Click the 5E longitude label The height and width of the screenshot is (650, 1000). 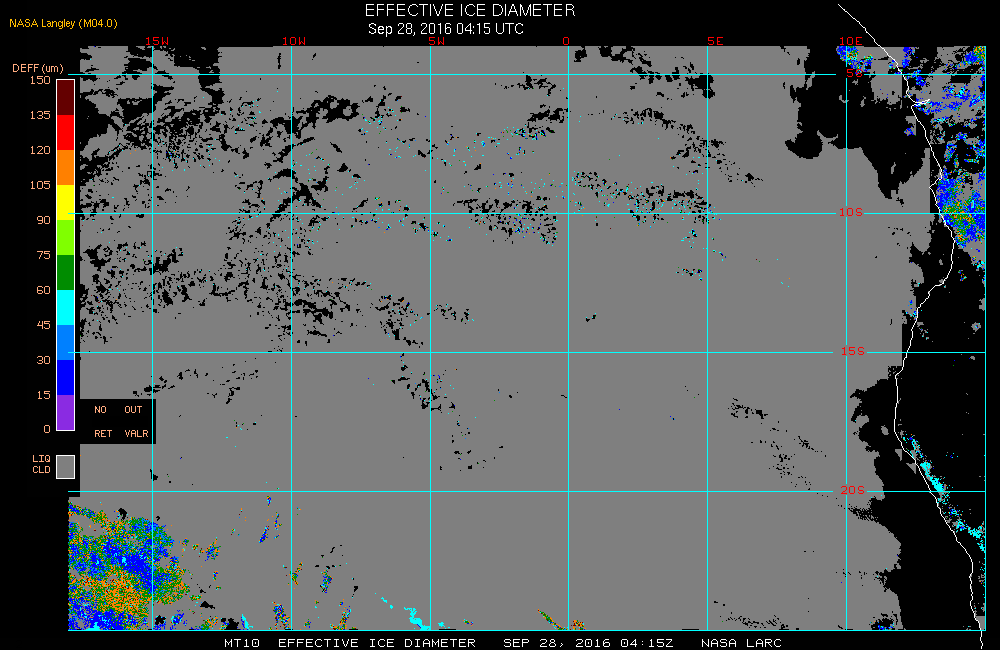pyautogui.click(x=716, y=41)
